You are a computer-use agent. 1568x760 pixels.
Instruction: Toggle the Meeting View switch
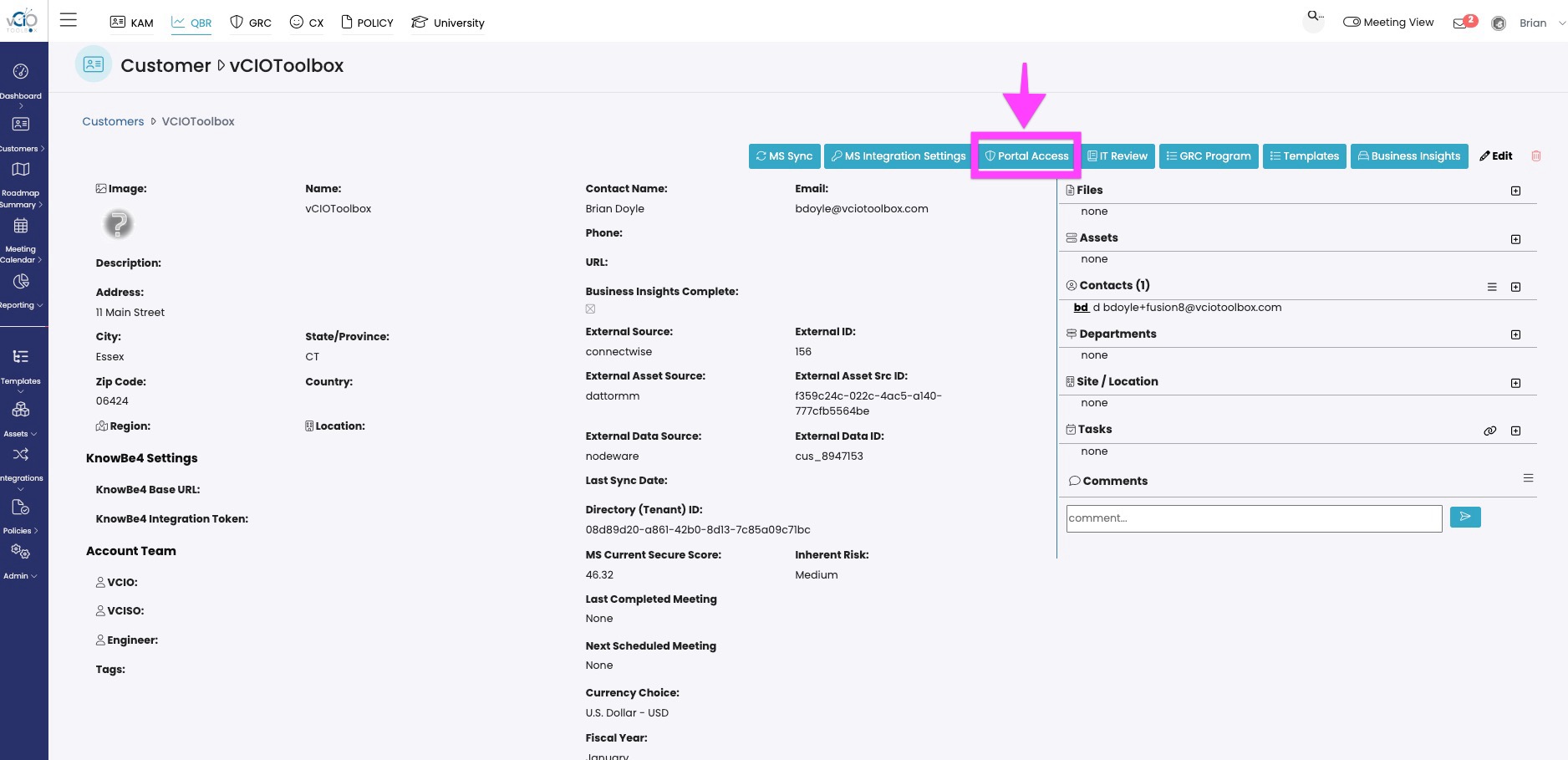point(1352,22)
